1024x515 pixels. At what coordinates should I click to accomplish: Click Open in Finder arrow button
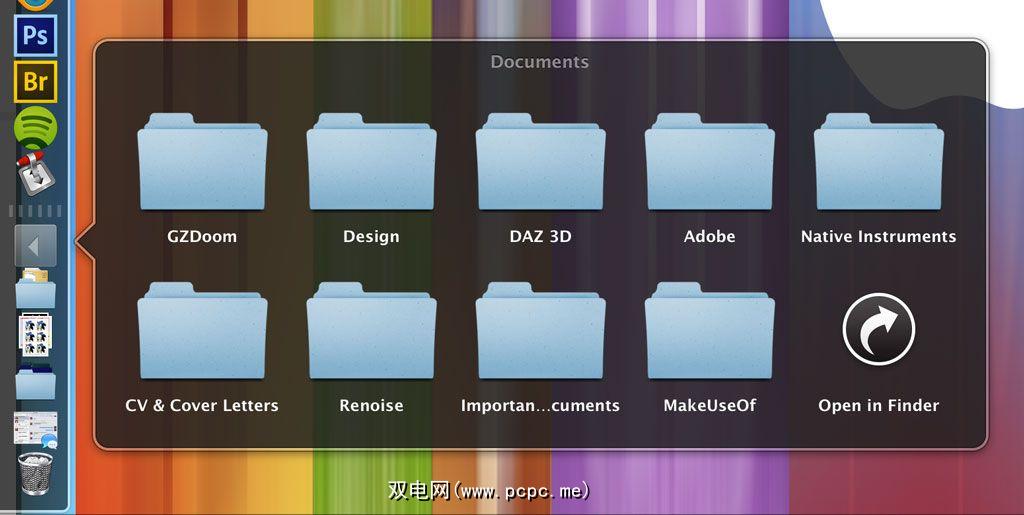point(878,329)
